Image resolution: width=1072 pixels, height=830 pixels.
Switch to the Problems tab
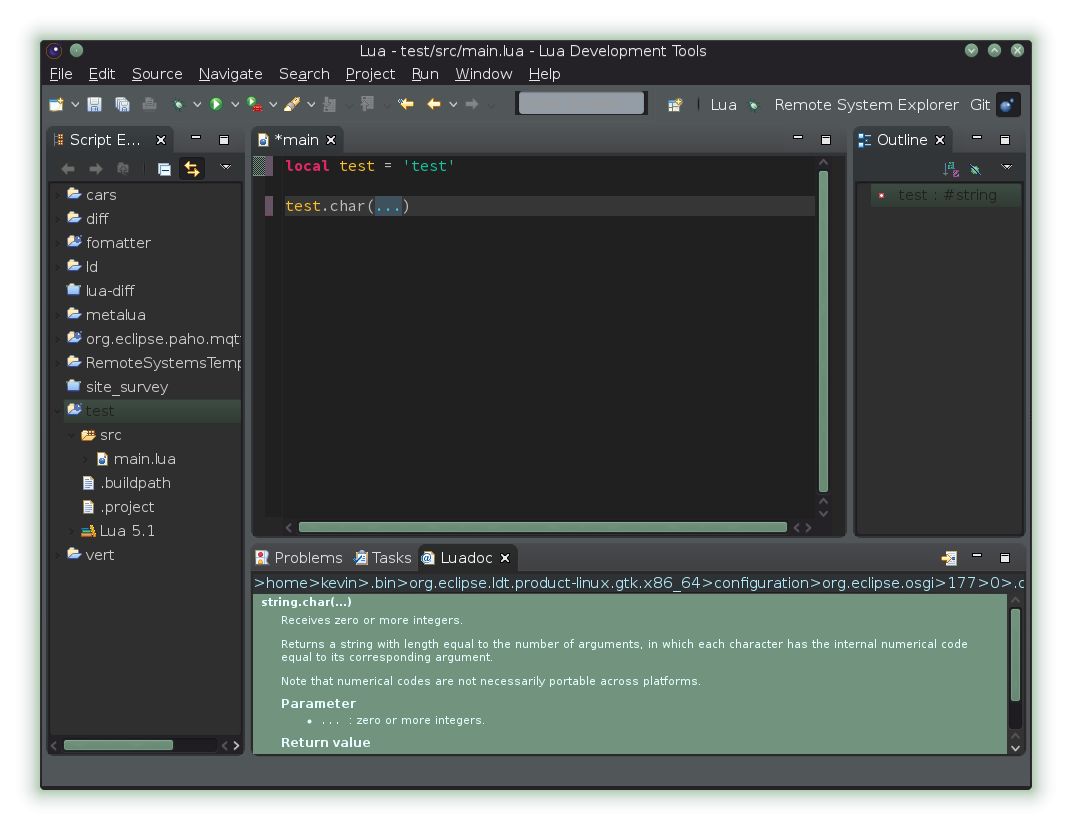click(299, 558)
